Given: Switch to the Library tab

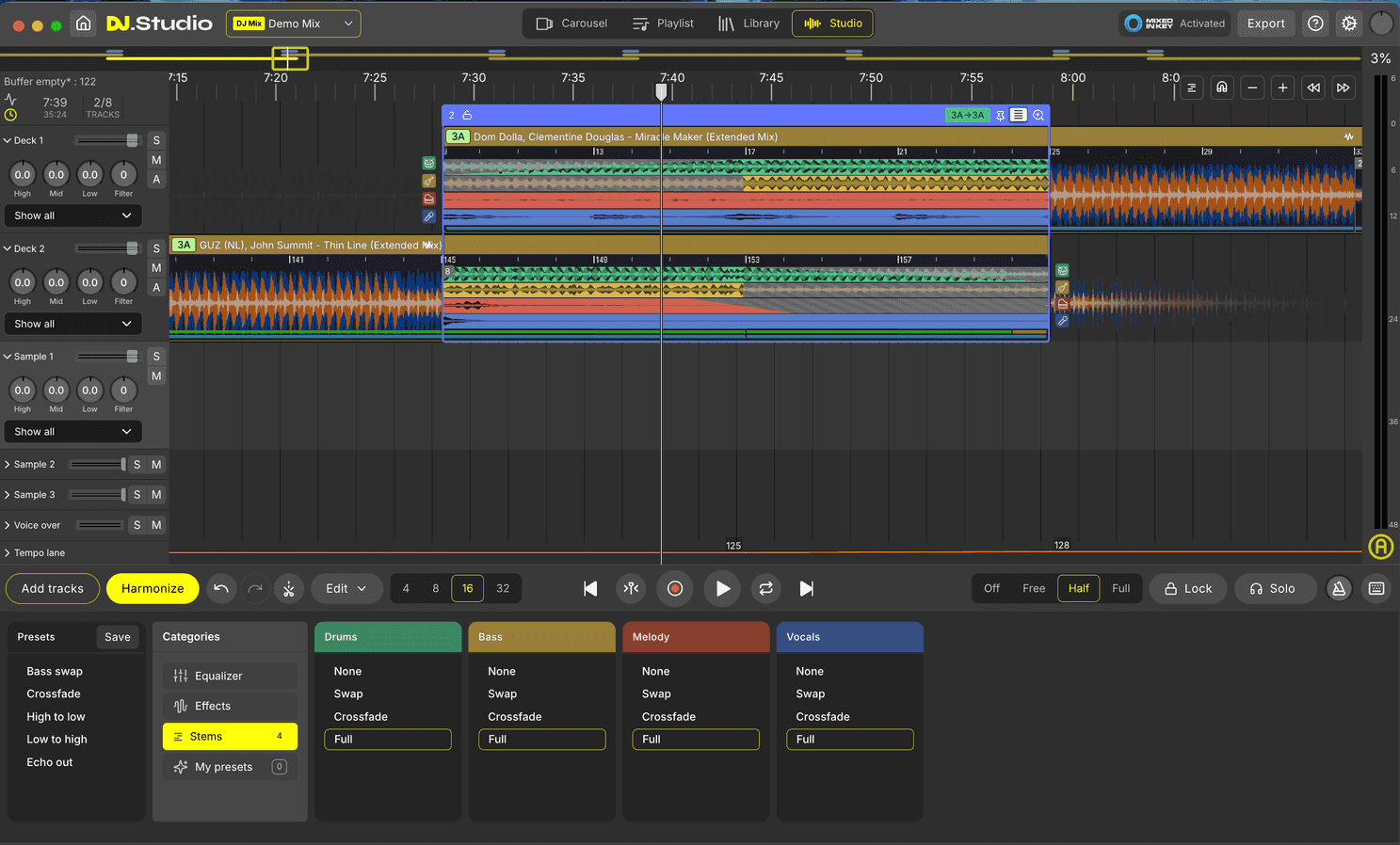Looking at the screenshot, I should pyautogui.click(x=748, y=24).
